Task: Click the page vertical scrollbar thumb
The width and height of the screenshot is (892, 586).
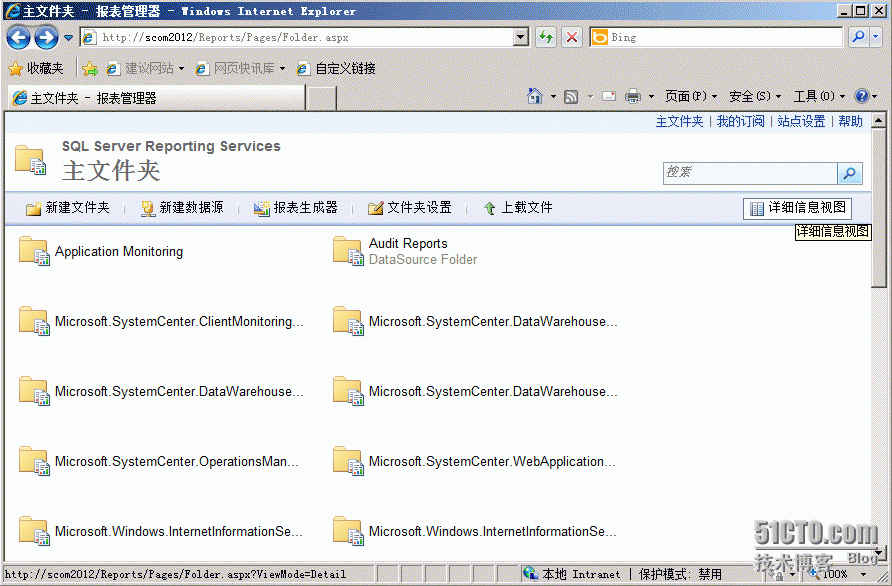Action: pos(878,208)
